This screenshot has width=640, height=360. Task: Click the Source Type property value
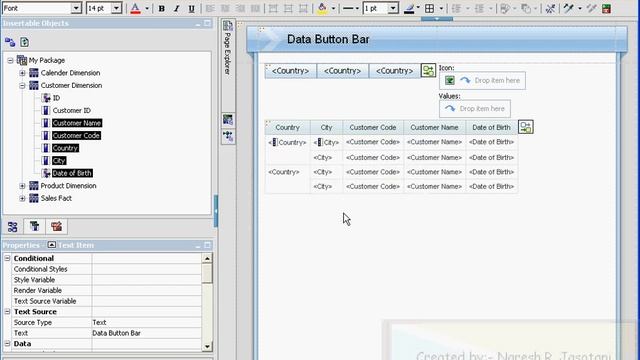point(147,322)
